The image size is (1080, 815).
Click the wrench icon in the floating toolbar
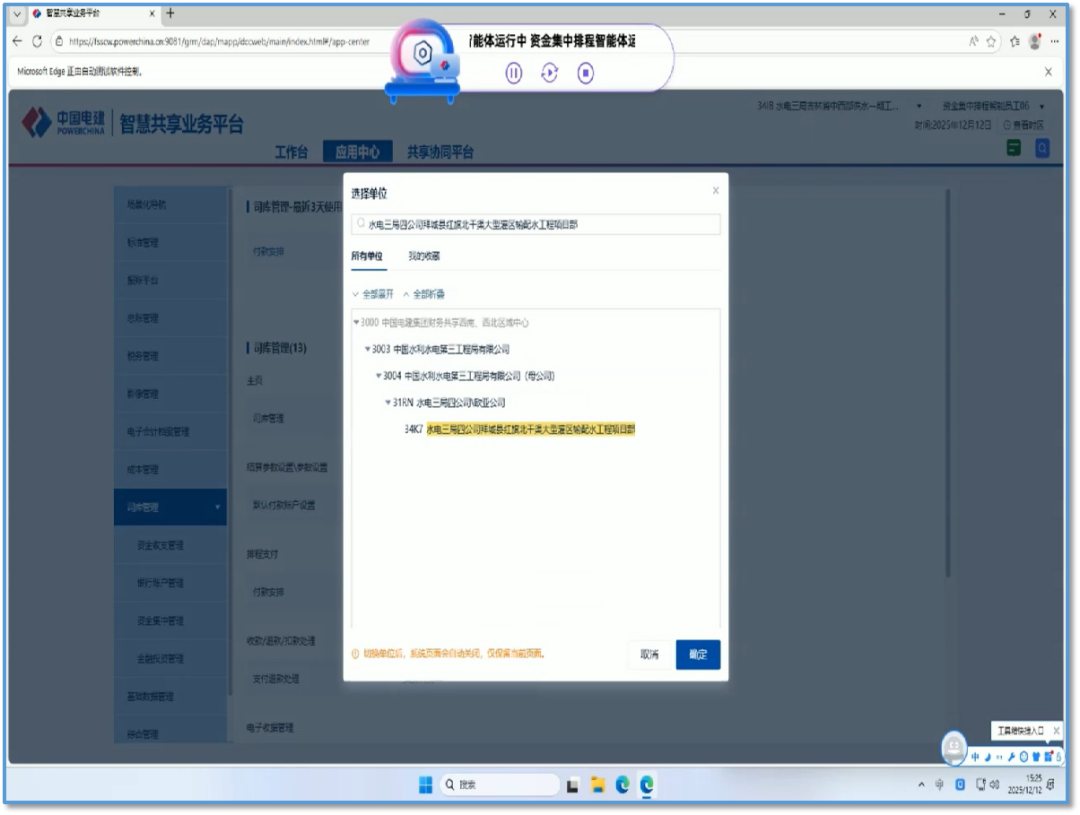click(x=1011, y=757)
